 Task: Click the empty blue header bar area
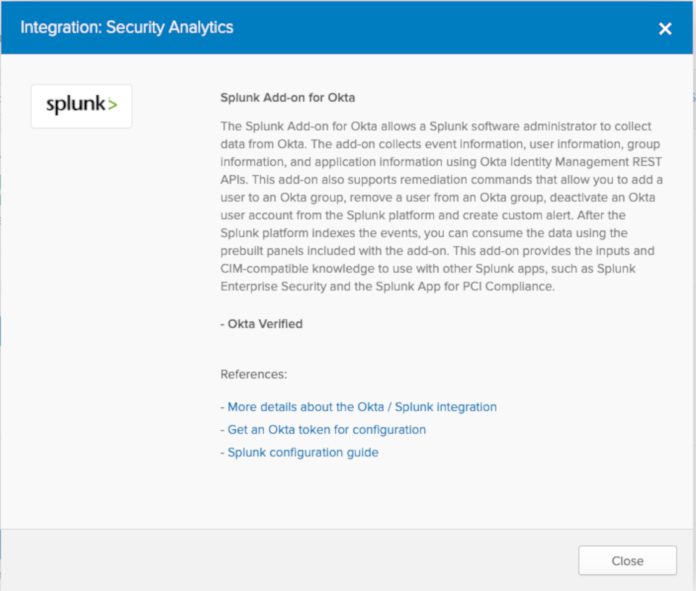coord(444,28)
